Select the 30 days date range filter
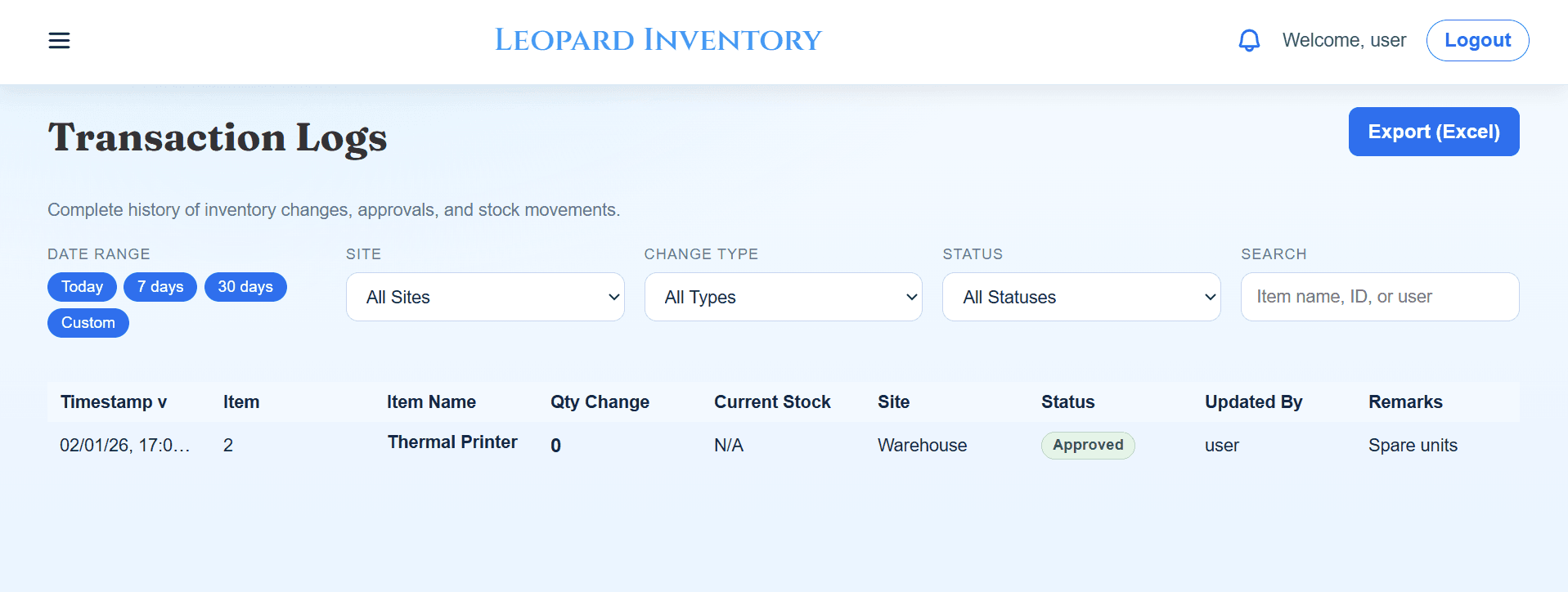This screenshot has height=592, width=1568. pyautogui.click(x=245, y=287)
